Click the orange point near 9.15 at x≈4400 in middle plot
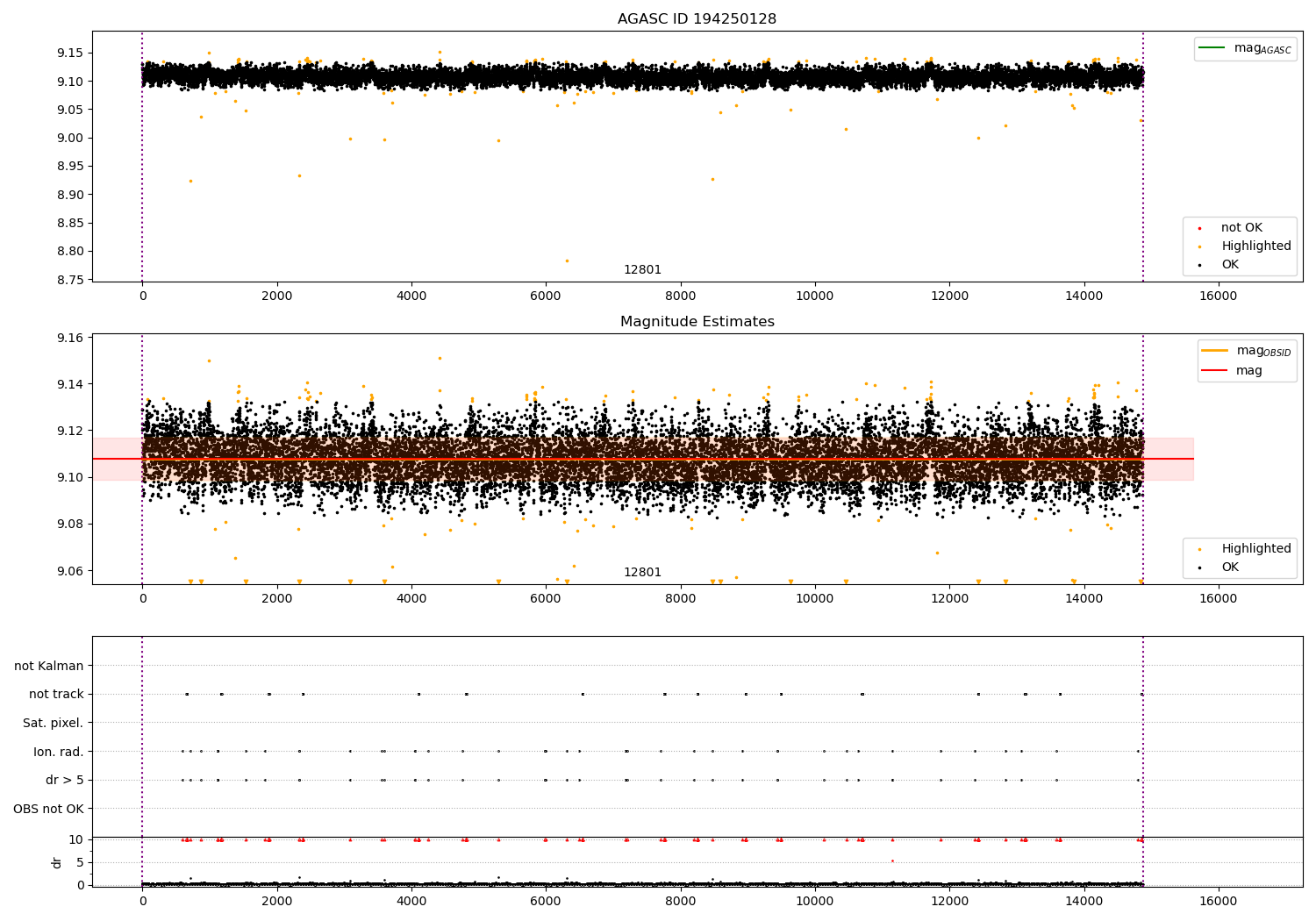Viewport: 1316px width, 921px height. point(440,358)
